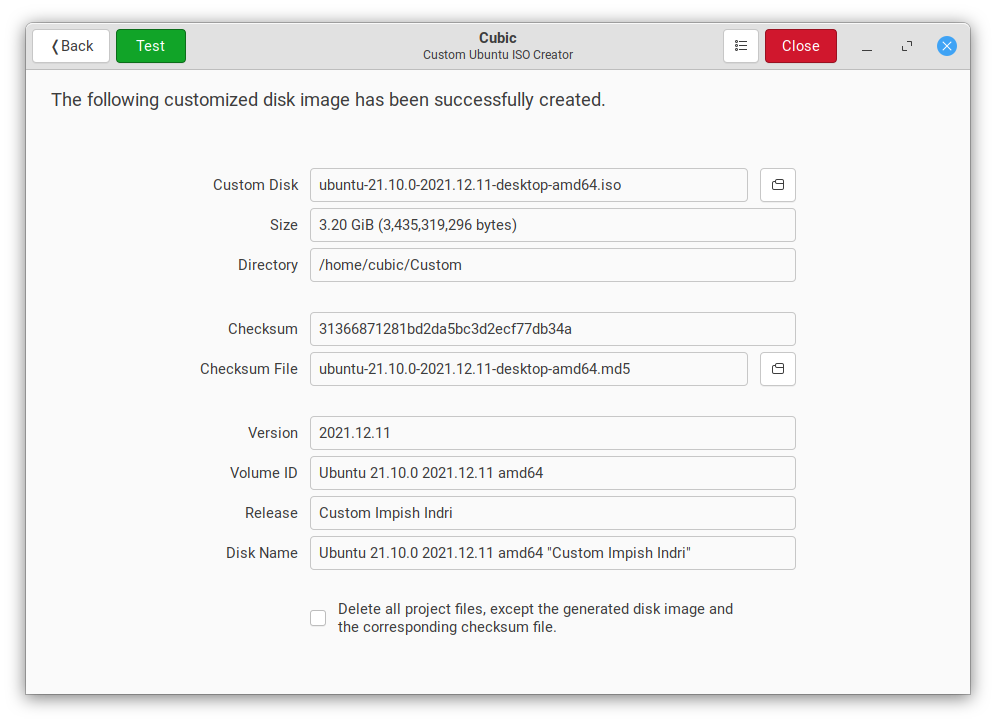
Task: Select the Checksum value field
Action: point(552,329)
